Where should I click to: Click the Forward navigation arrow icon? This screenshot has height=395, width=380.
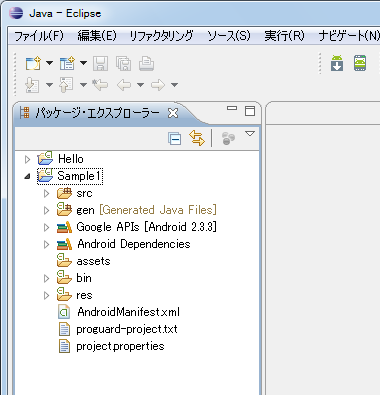158,85
